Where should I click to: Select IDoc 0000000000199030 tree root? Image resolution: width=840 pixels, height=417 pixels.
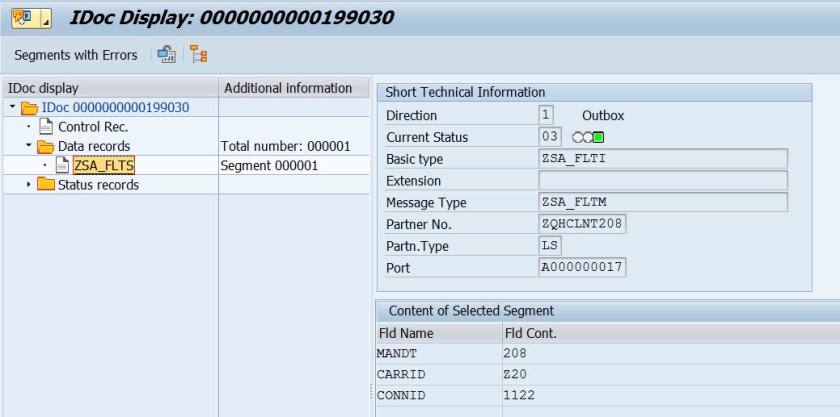pos(115,108)
